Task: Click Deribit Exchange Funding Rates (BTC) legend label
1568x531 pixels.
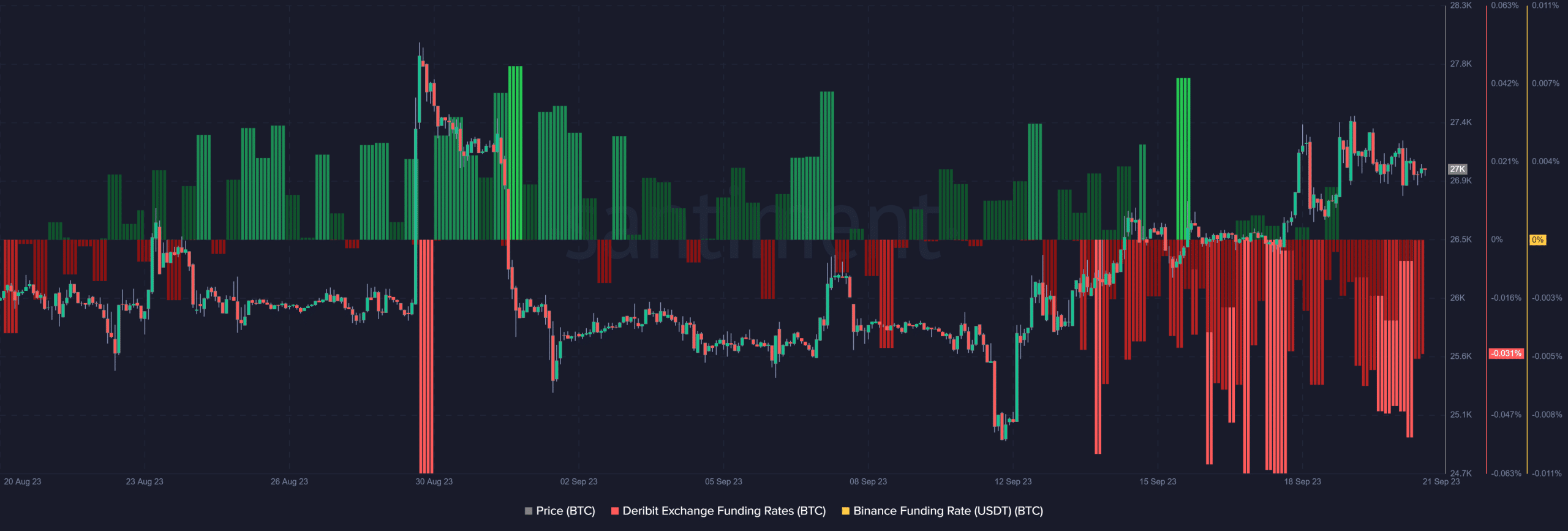Action: click(724, 511)
